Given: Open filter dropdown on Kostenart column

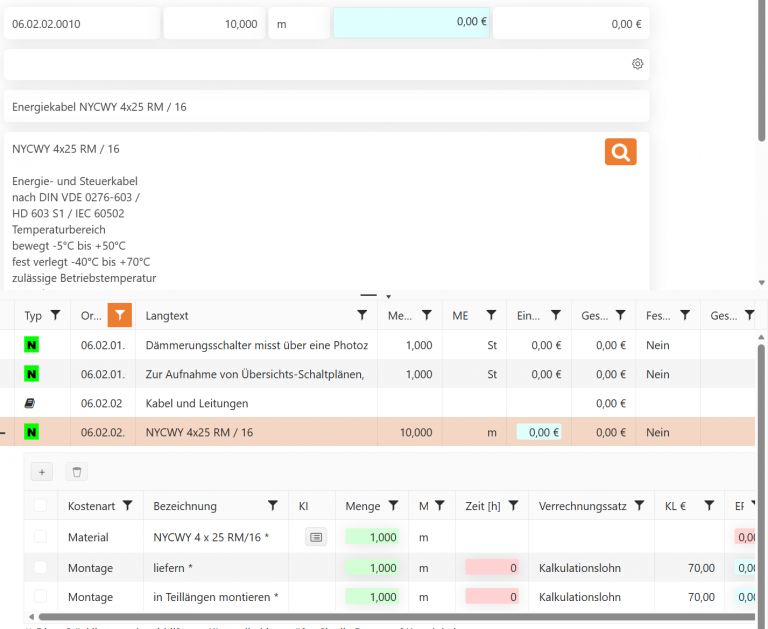Looking at the screenshot, I should click(x=128, y=506).
